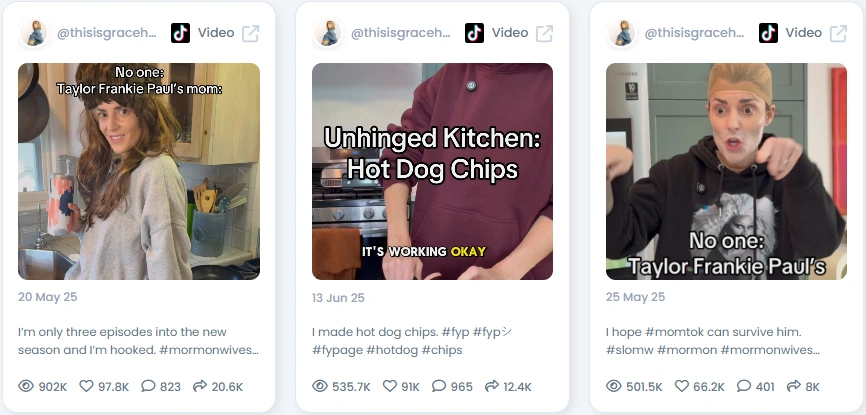Open @thisisgraceh profile link on 25 May card
The width and height of the screenshot is (866, 415).
(x=694, y=33)
